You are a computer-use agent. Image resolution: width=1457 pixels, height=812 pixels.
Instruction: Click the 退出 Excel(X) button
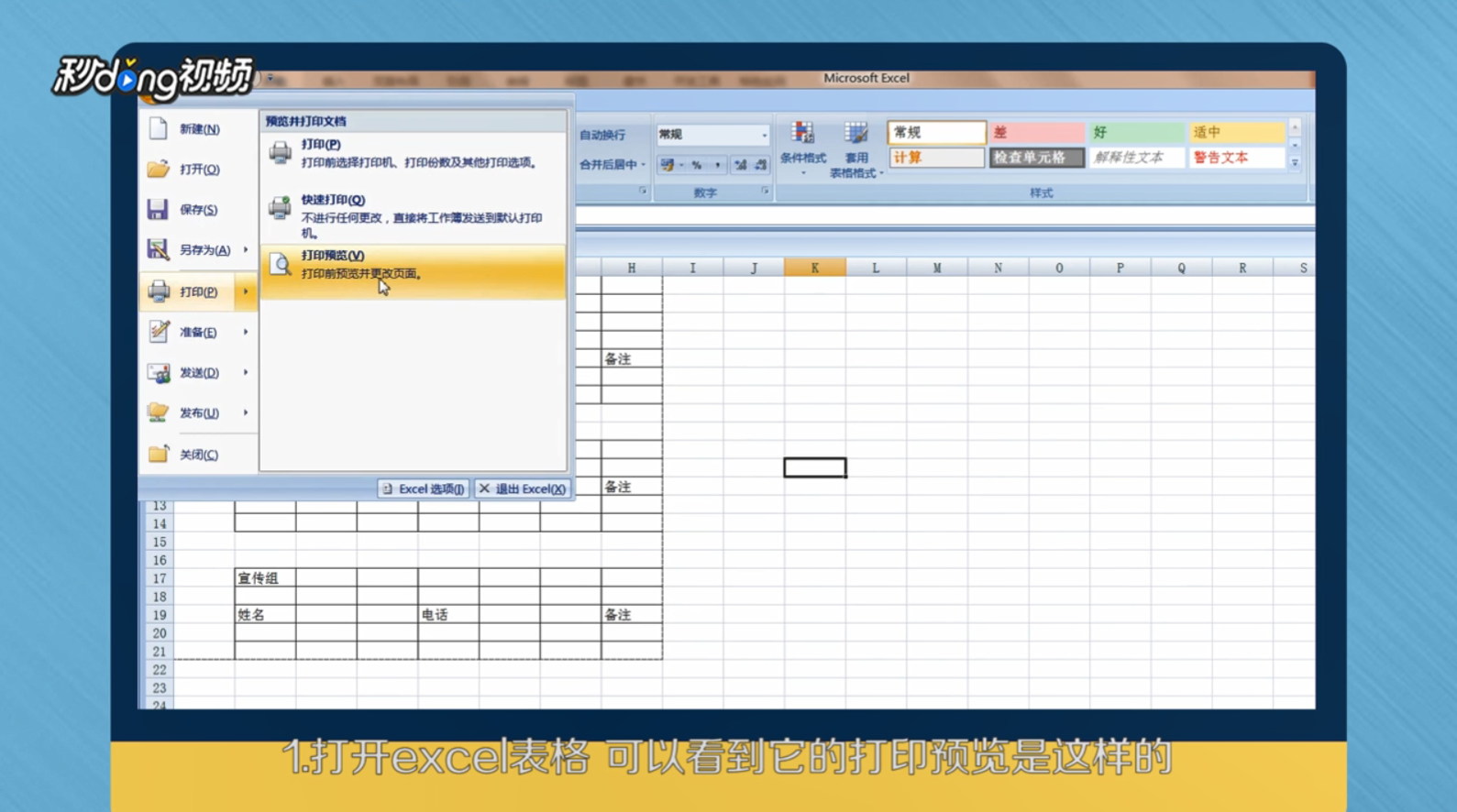tap(523, 488)
